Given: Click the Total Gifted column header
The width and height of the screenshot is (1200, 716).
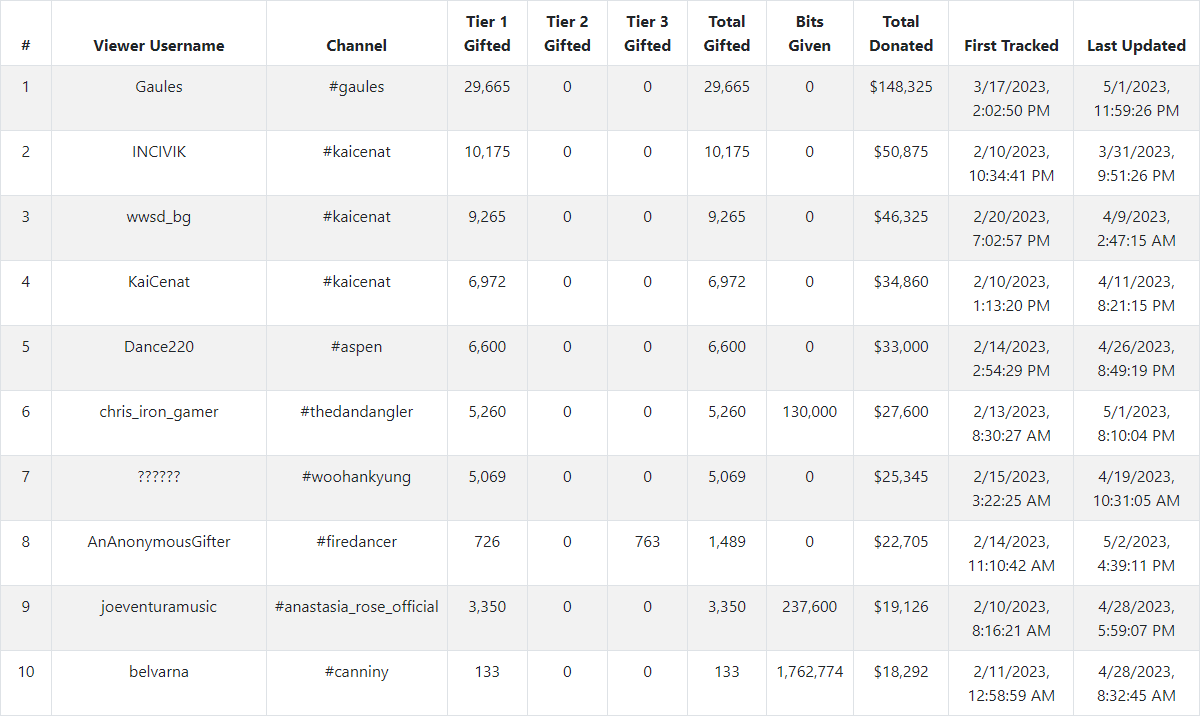Looking at the screenshot, I should [727, 34].
